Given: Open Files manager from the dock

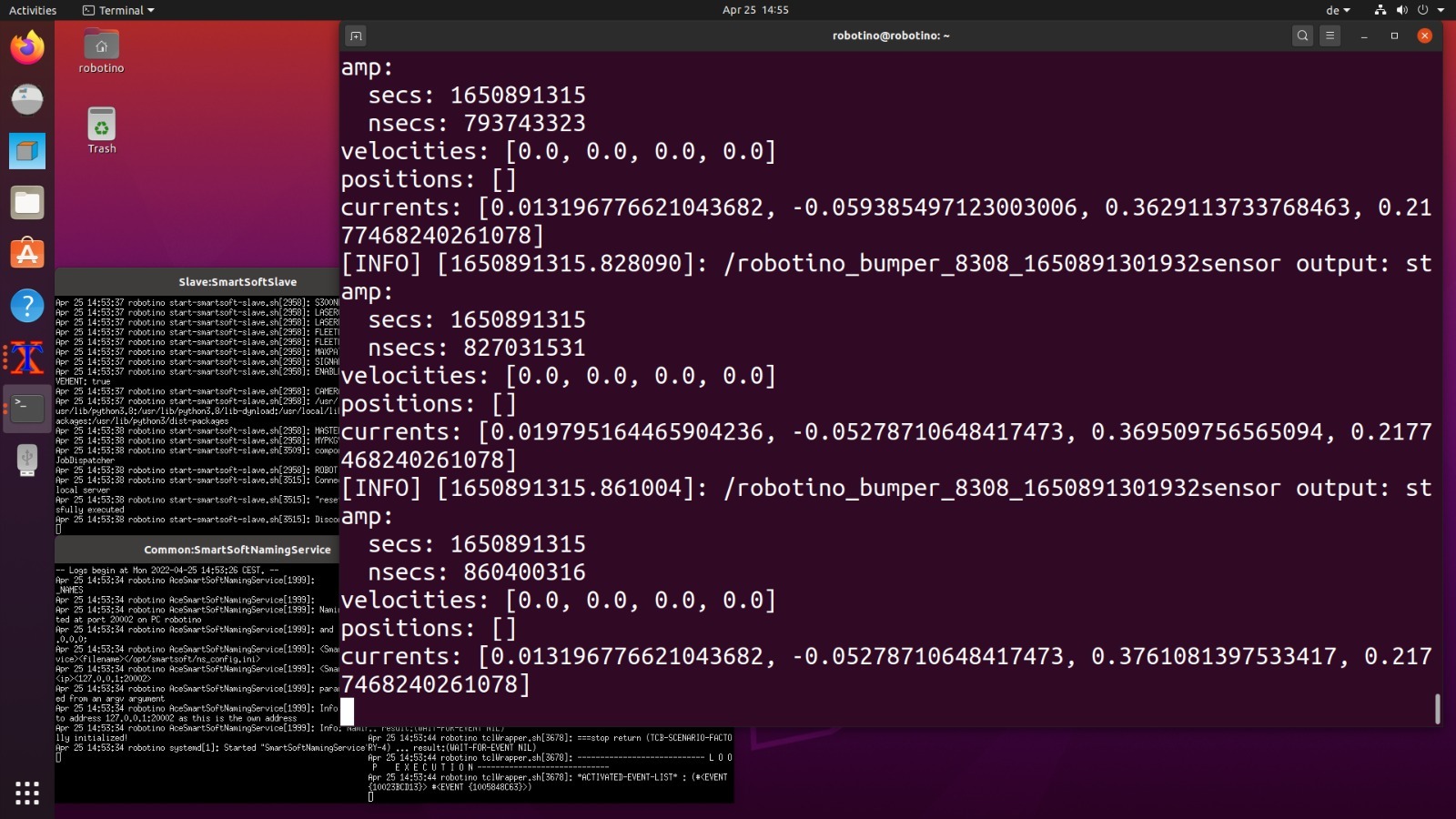Looking at the screenshot, I should (x=27, y=203).
